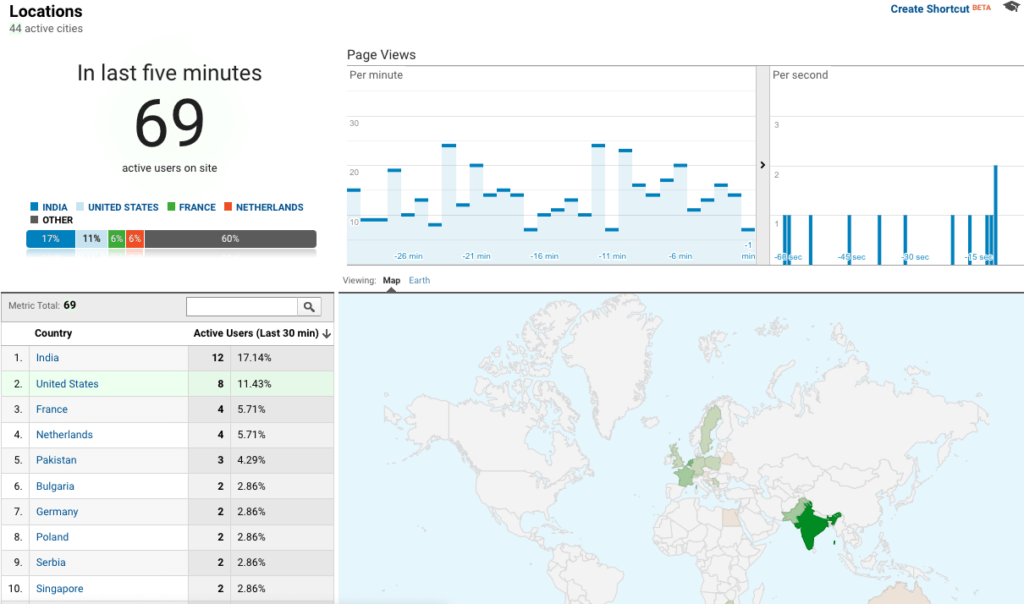This screenshot has height=604, width=1024.
Task: Click the -11 min axis label
Action: tap(612, 256)
